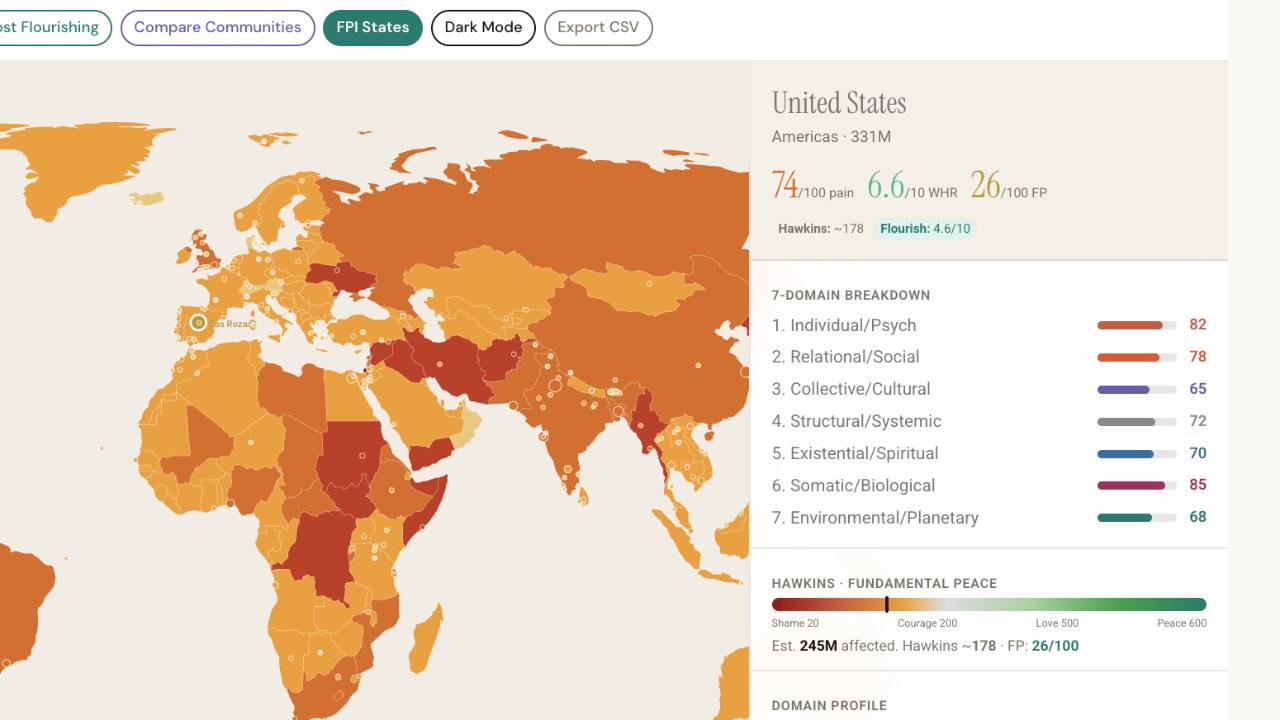
Task: Select the Democratic Republic of Congo
Action: pyautogui.click(x=318, y=555)
